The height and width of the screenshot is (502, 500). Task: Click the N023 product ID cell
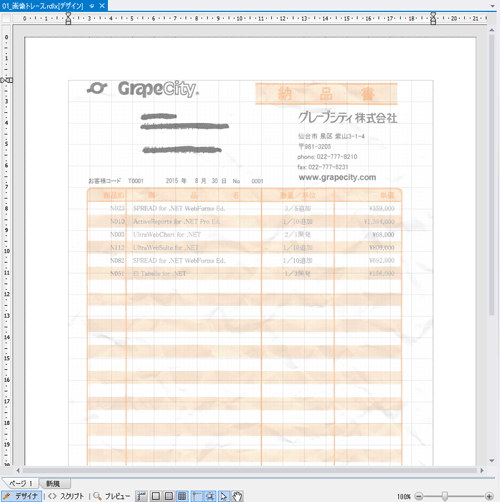[117, 208]
